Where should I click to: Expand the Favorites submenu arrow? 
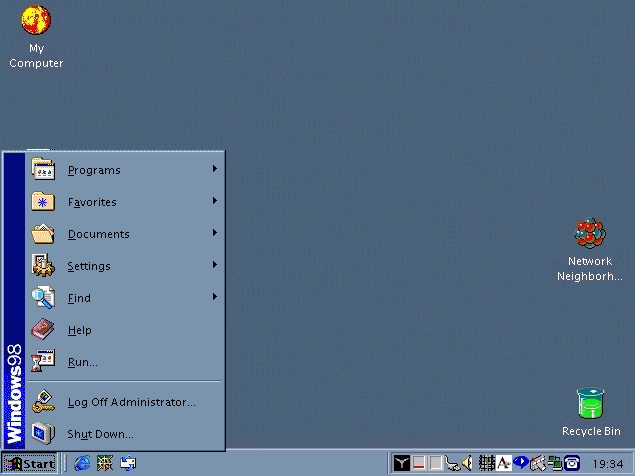[x=215, y=201]
